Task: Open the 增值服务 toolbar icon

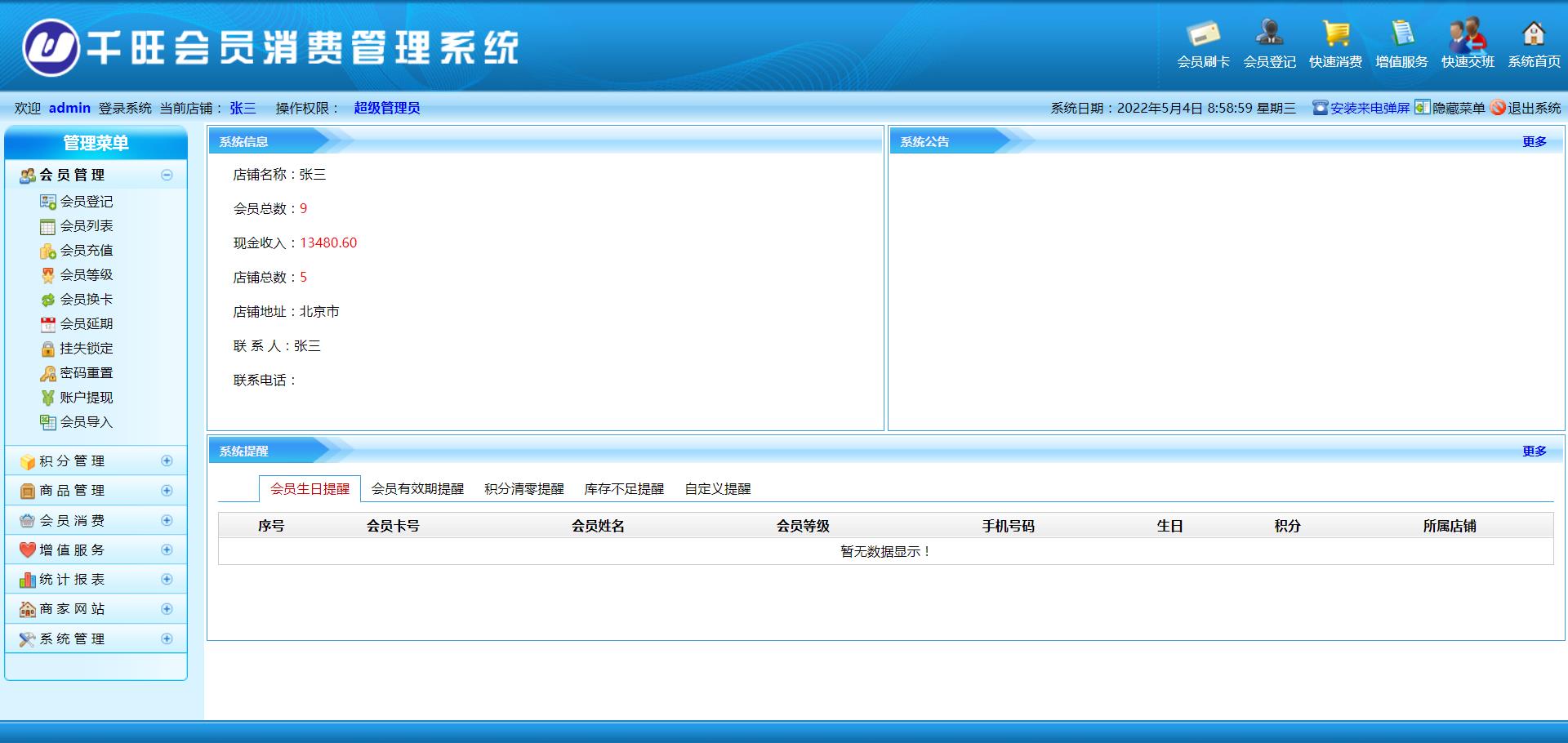Action: 1401,33
